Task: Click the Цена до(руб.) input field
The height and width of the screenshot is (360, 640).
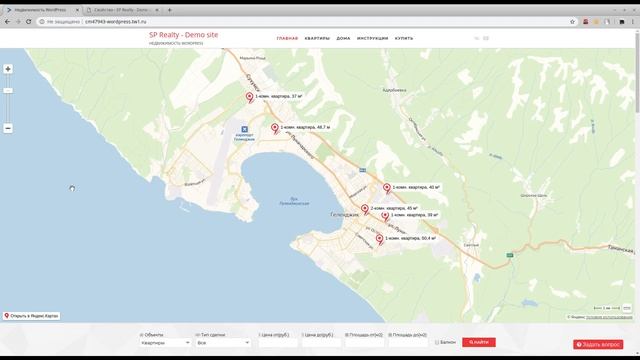Action: [321, 343]
